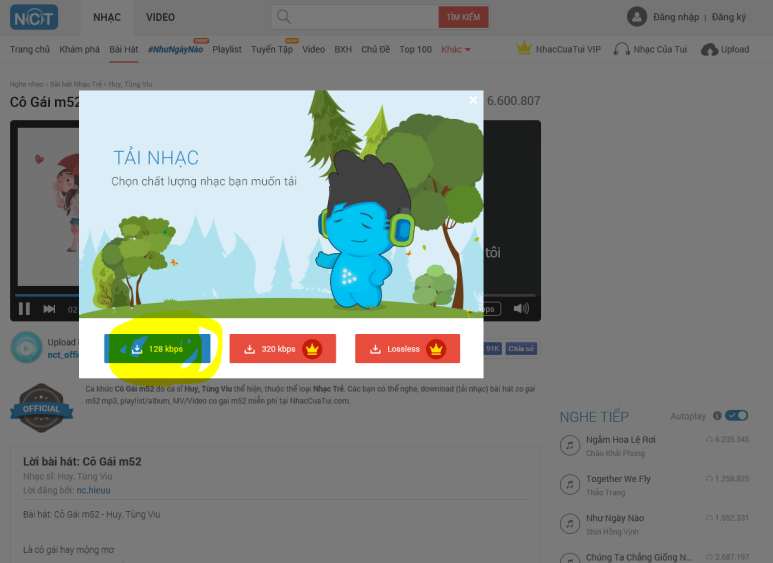Viewport: 773px width, 563px height.
Task: Click the song cover thumbnail
Action: click(x=48, y=207)
